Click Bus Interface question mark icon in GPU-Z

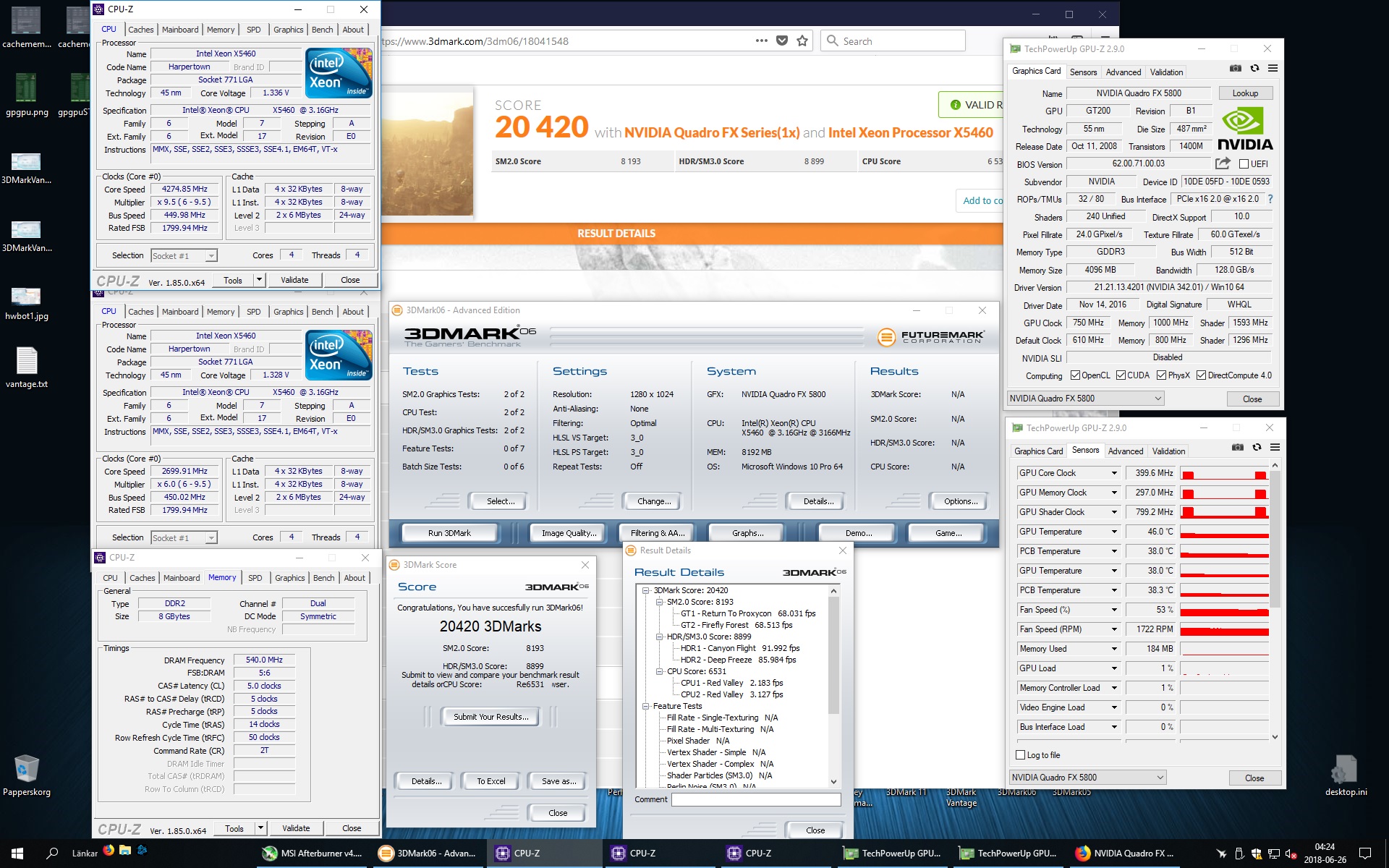[1270, 199]
